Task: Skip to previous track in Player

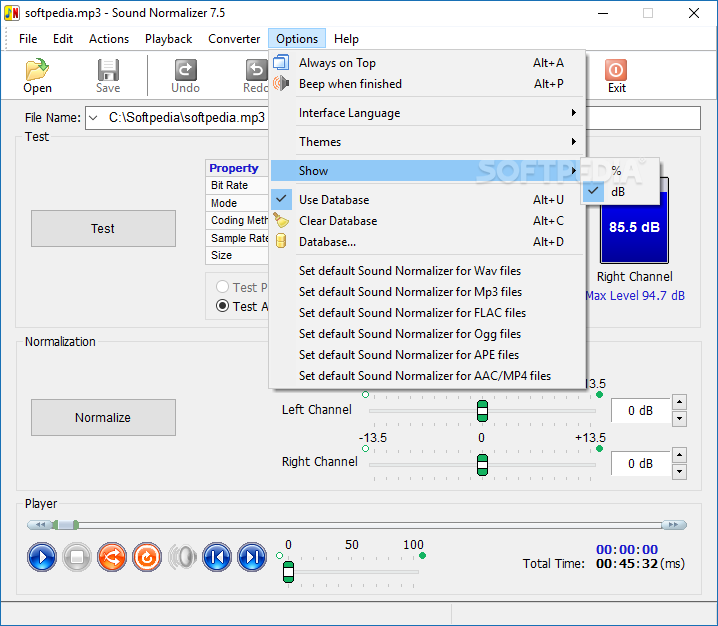Action: pos(217,557)
